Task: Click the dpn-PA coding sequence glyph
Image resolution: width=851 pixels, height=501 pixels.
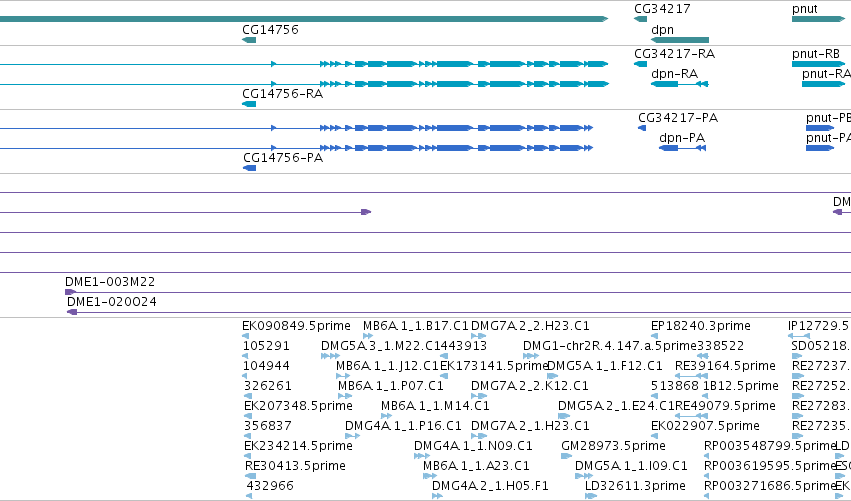Action: 682,148
